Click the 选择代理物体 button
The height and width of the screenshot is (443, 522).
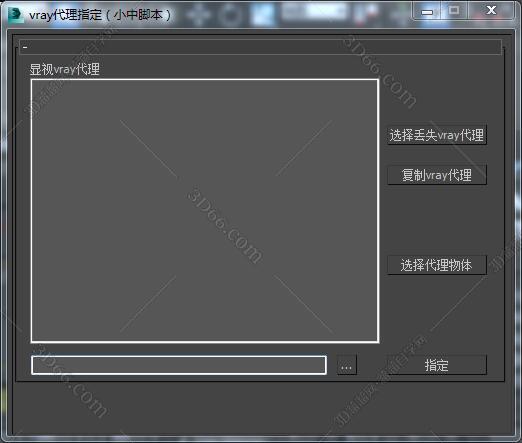[x=437, y=265]
